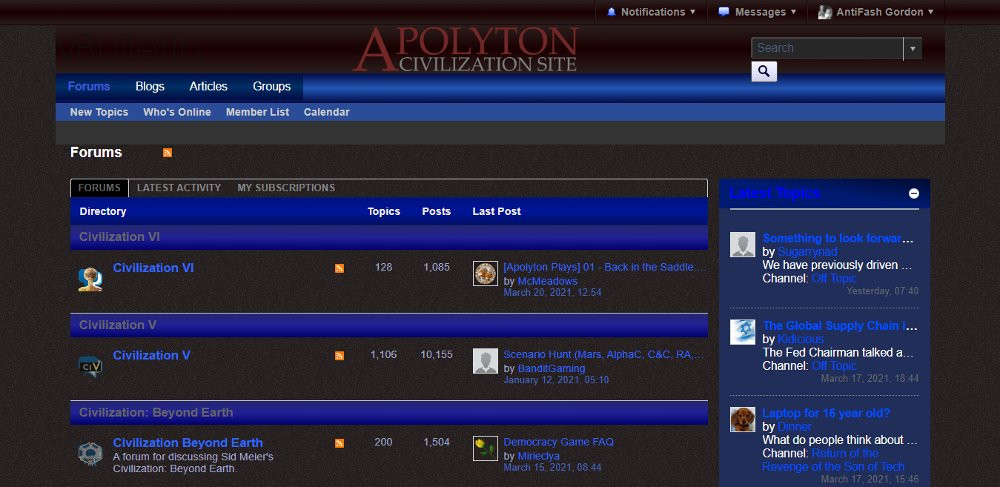Viewport: 1000px width, 487px height.
Task: Open Apolyton Plays 01 Back in the Saddle post
Action: (605, 267)
